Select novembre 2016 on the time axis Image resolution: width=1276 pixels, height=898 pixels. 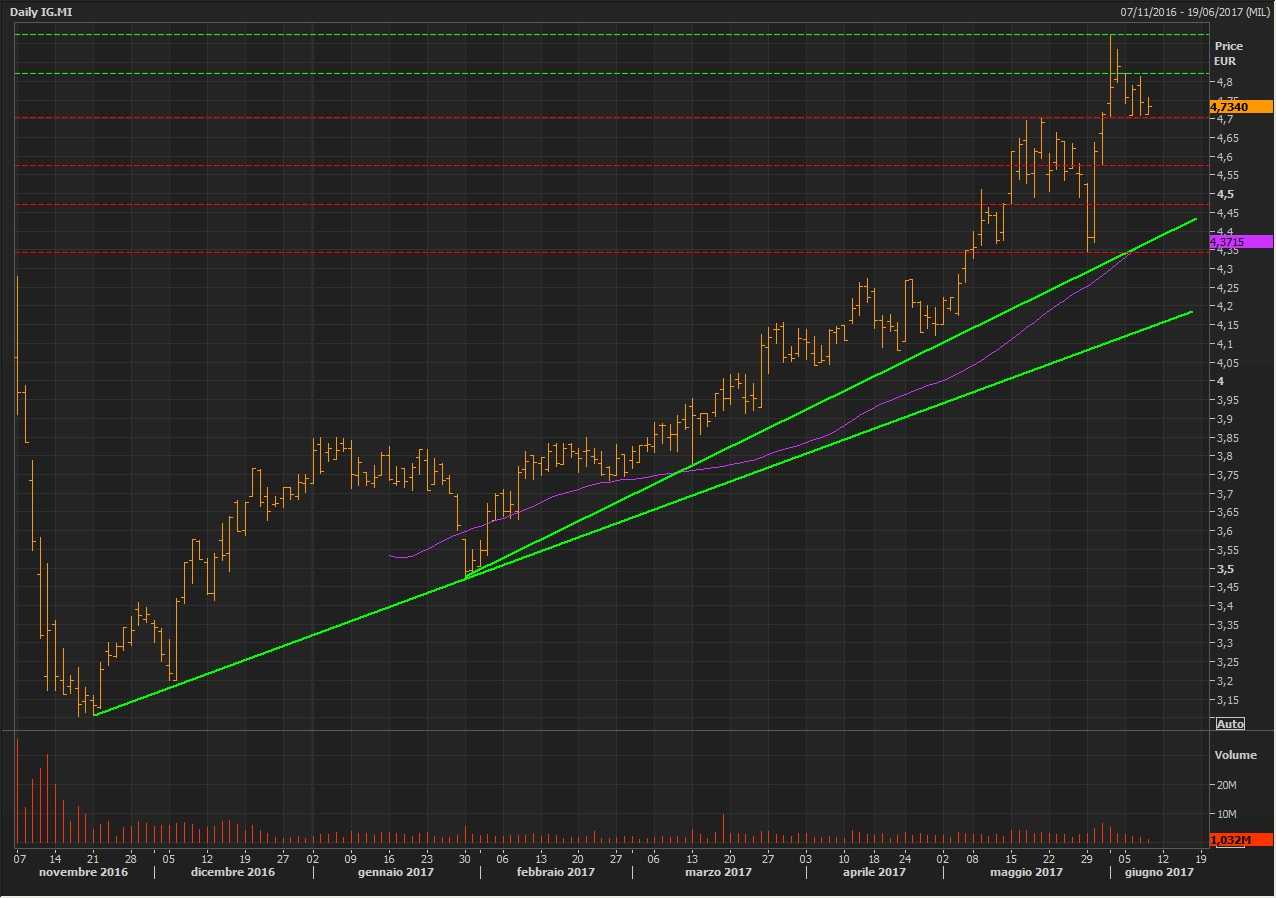tap(84, 873)
